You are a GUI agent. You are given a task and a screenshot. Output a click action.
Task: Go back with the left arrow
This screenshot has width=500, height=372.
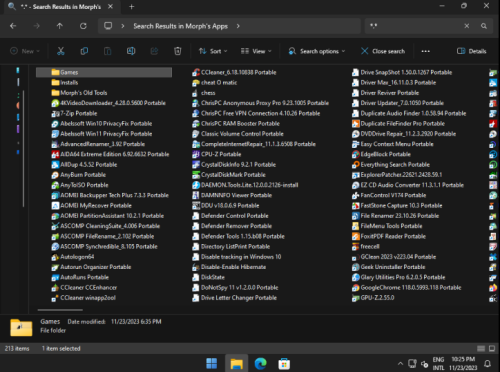[x=13, y=26]
